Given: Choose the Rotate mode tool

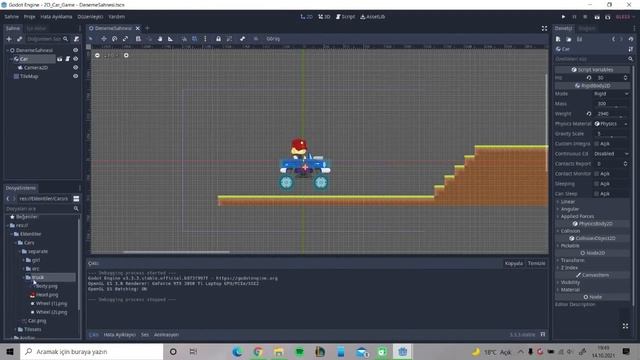Looking at the screenshot, I should pyautogui.click(x=115, y=39).
